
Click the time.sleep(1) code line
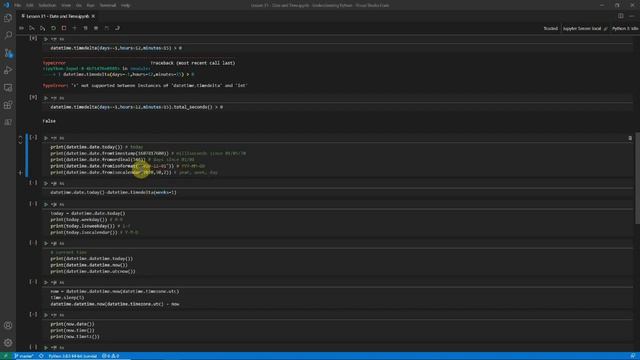[x=67, y=298]
